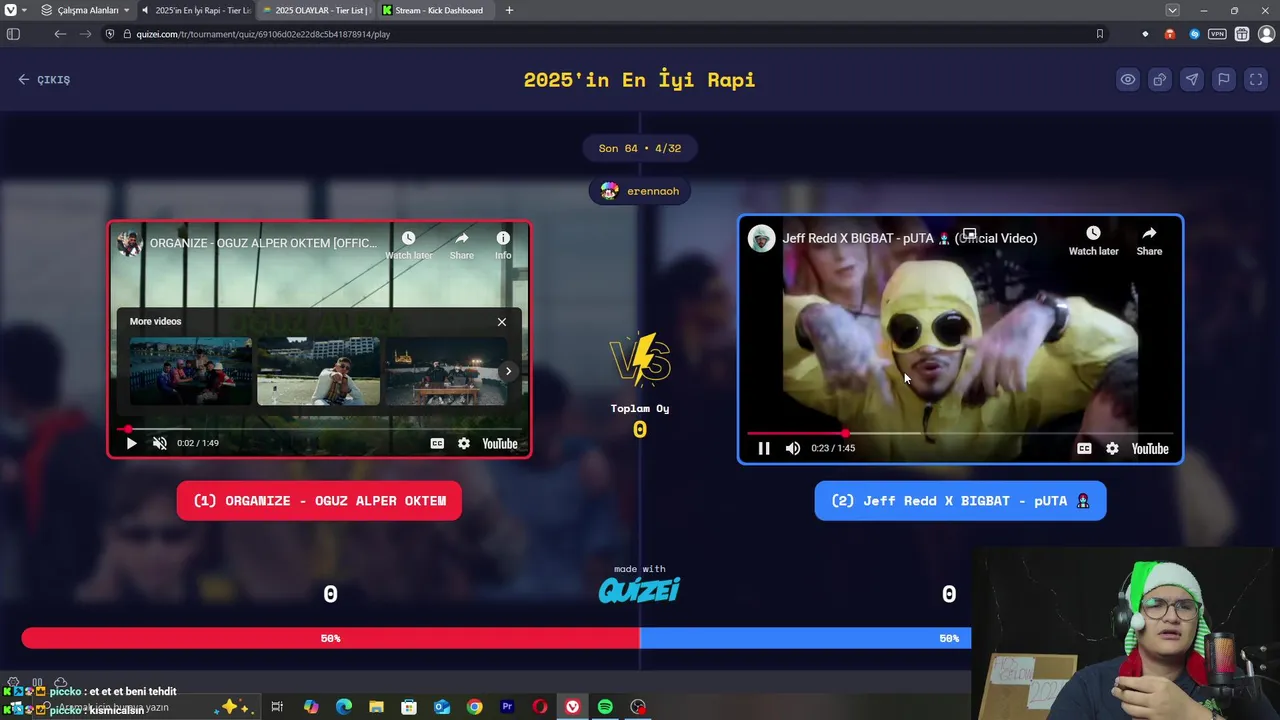Click Info on the ORGANIZE video

point(503,245)
